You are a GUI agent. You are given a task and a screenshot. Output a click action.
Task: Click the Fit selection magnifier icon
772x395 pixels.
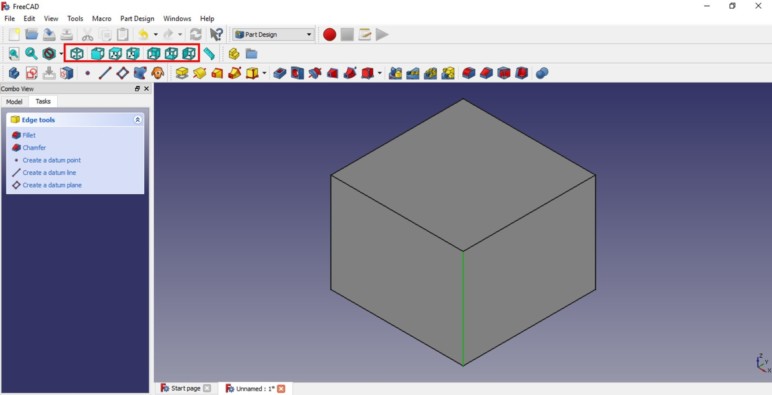(32, 54)
